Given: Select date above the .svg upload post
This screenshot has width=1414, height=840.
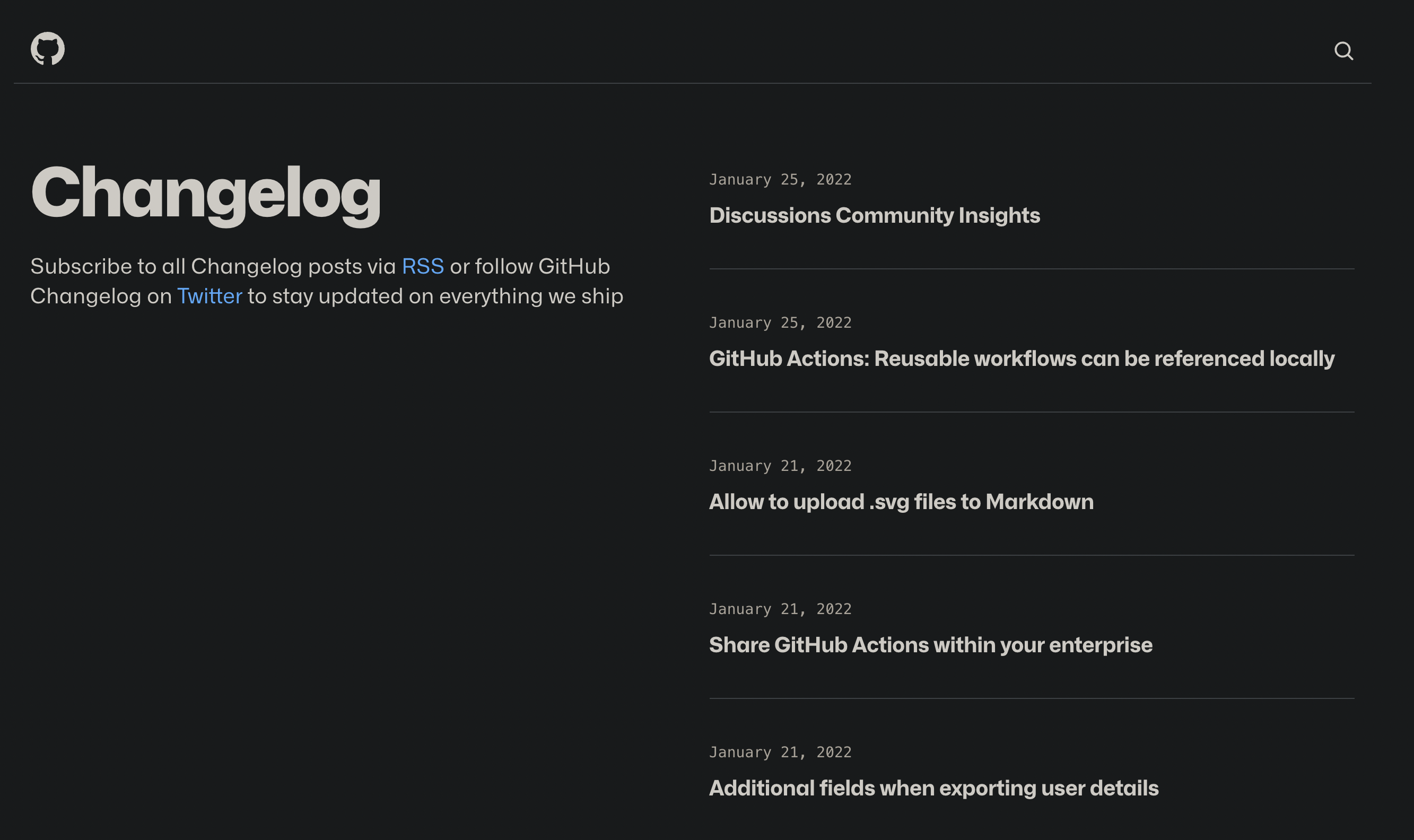Looking at the screenshot, I should [780, 467].
